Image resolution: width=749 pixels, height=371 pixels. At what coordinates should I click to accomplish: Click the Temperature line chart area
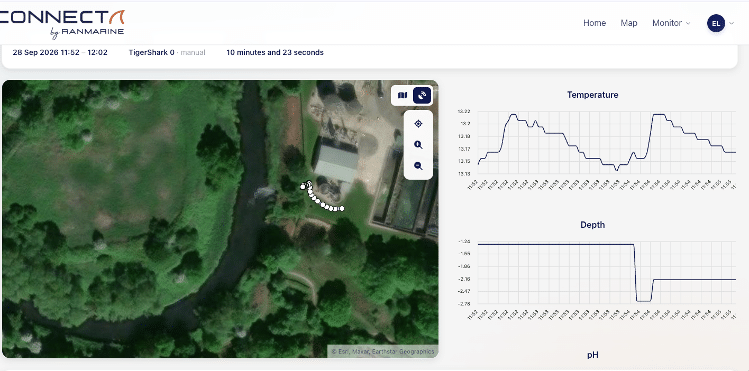click(x=607, y=143)
